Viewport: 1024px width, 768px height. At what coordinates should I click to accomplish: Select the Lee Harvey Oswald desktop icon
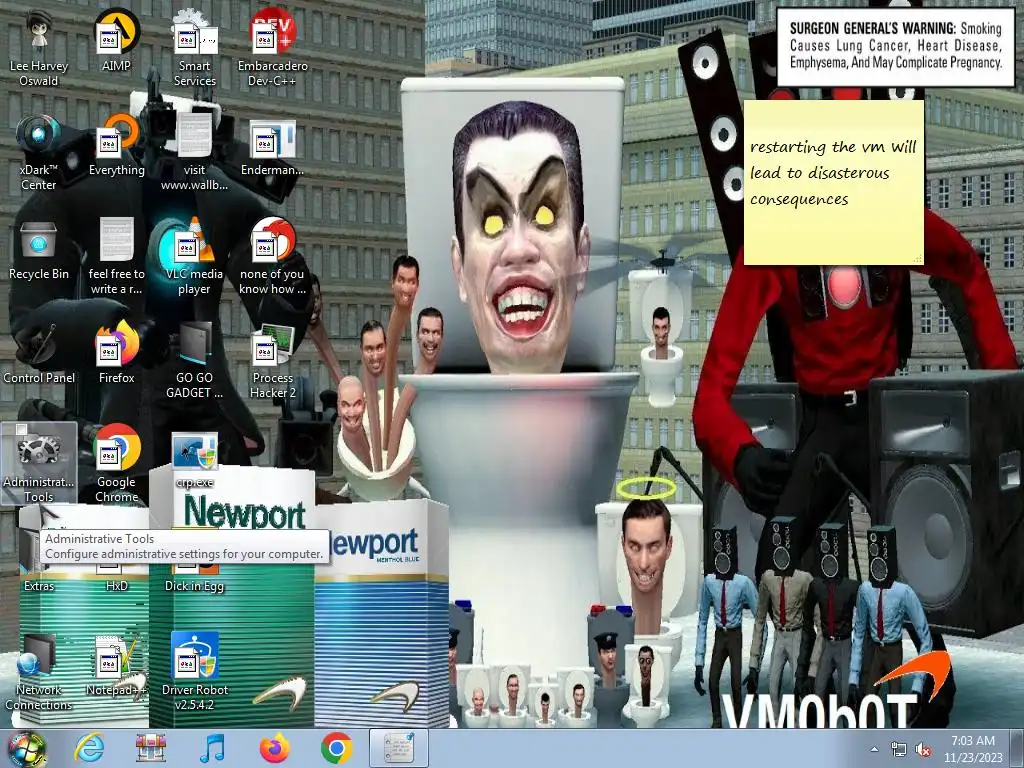coord(39,49)
